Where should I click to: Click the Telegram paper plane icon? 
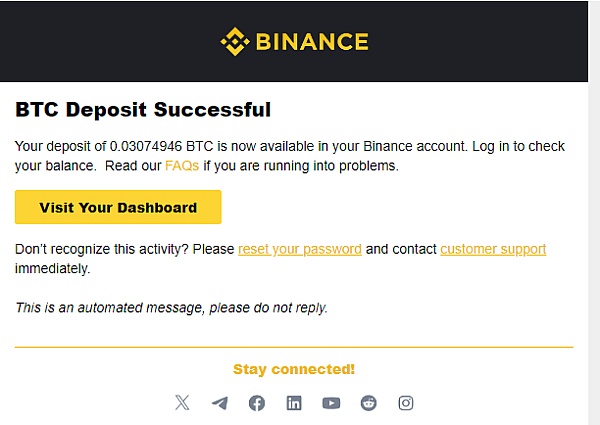(220, 403)
